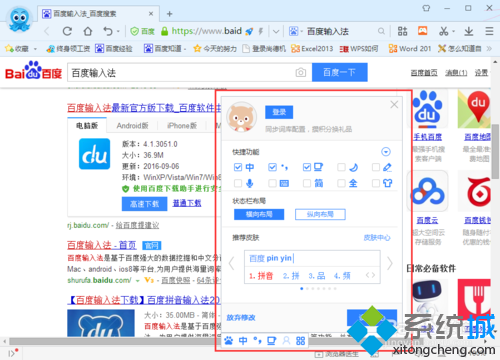The width and height of the screenshot is (500, 360).
Task: Open the grid toolbox icon on the IME bar
Action: (300, 341)
